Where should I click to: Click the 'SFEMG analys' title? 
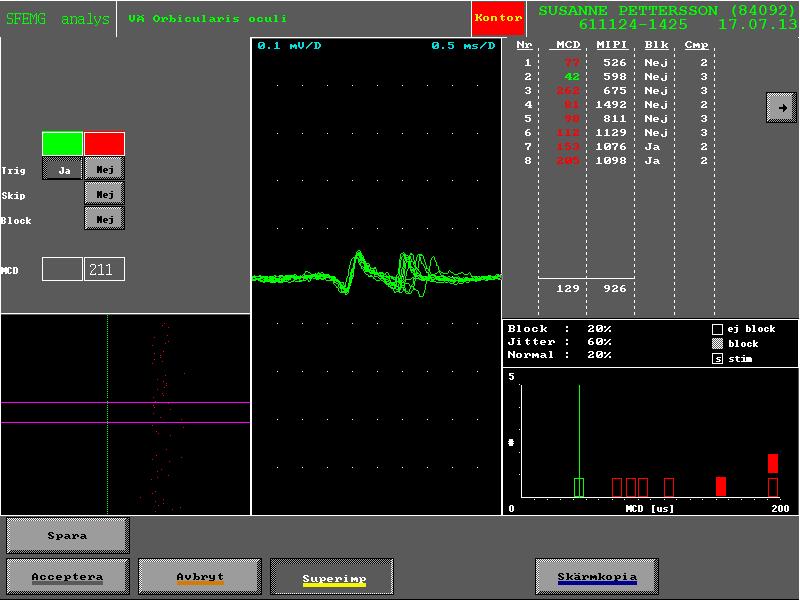[58, 19]
